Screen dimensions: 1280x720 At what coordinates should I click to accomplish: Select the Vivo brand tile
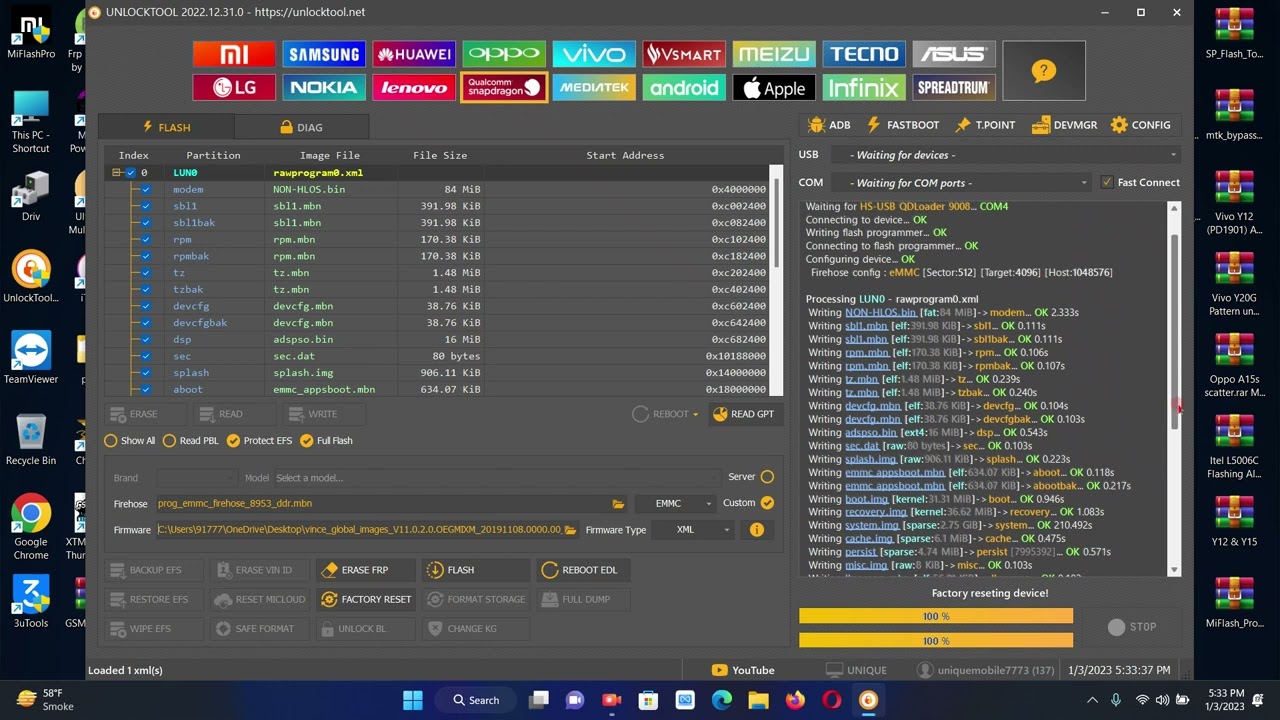(x=594, y=54)
